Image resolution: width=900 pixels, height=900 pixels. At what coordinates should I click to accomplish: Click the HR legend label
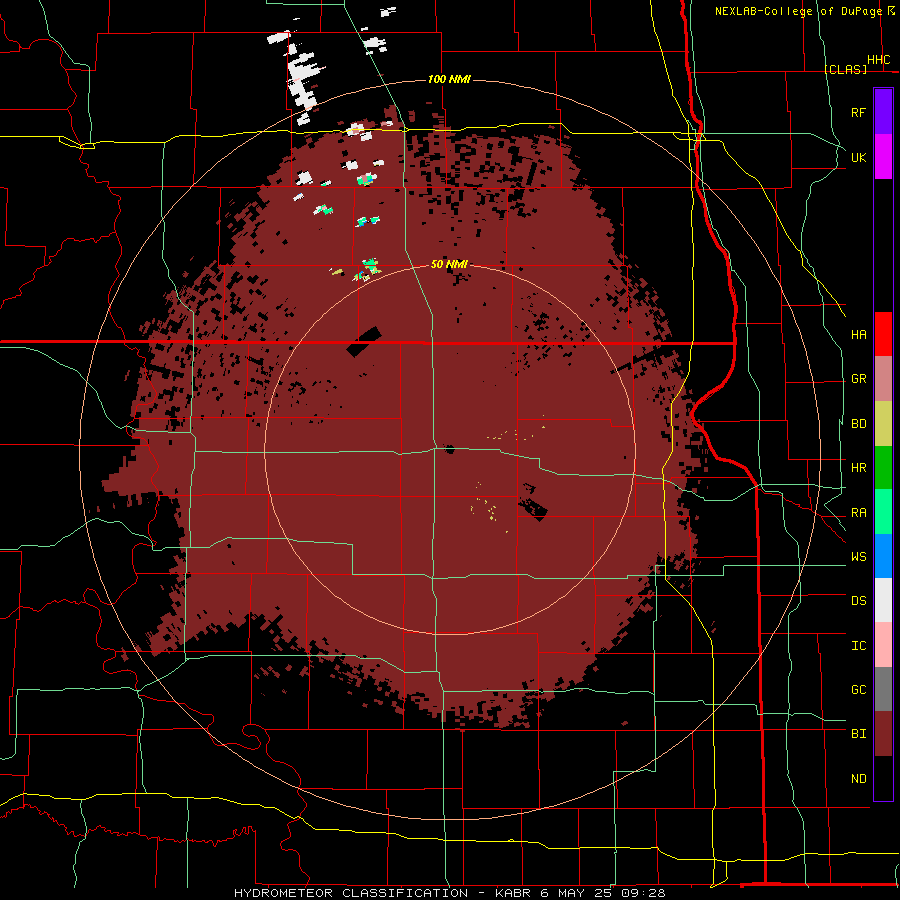click(858, 468)
